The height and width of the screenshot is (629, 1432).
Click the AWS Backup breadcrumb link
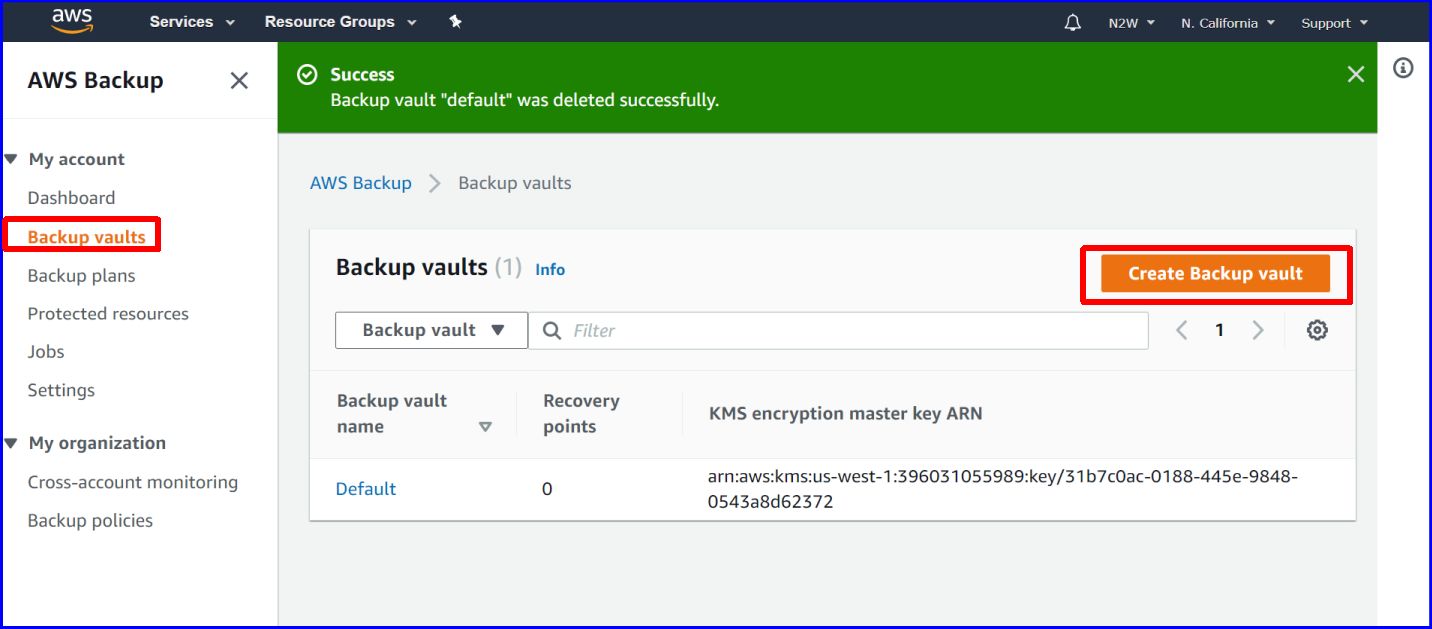click(x=361, y=183)
